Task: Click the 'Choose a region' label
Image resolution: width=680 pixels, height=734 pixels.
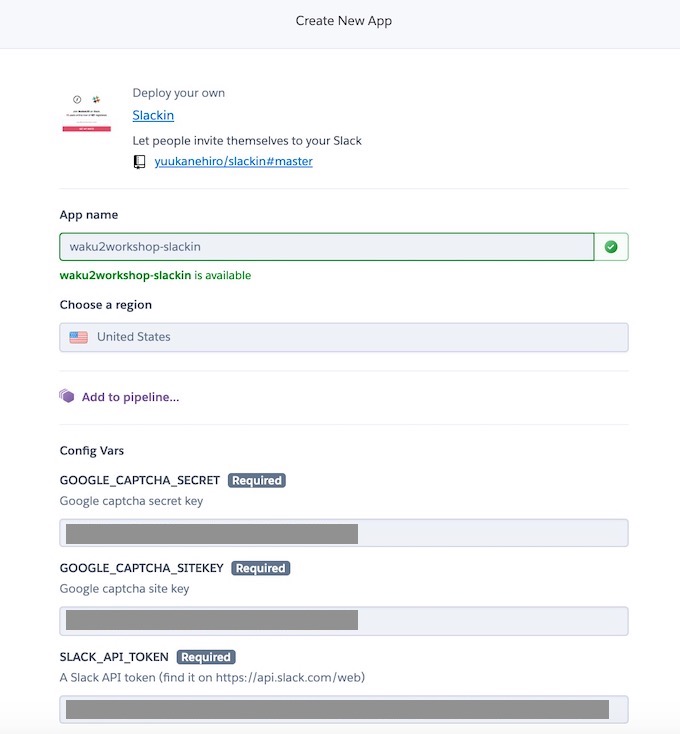Action: pyautogui.click(x=106, y=305)
